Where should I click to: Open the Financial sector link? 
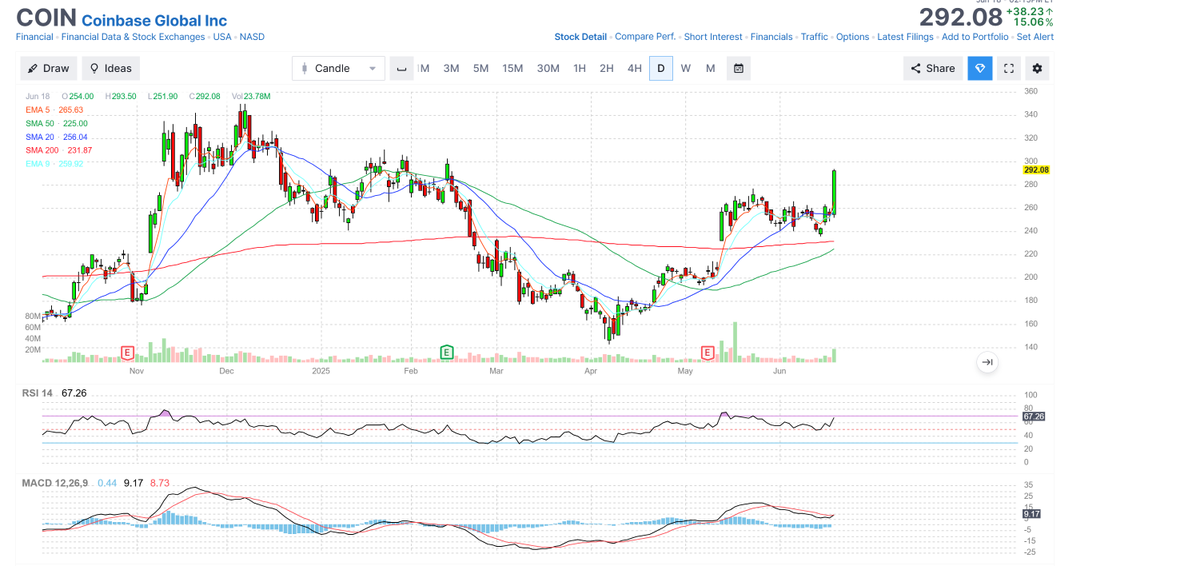(x=35, y=37)
